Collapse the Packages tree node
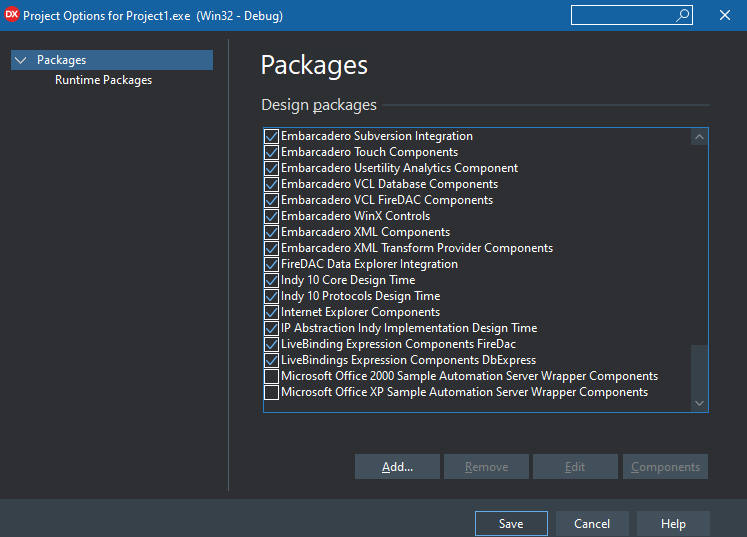This screenshot has width=747, height=537. click(x=20, y=60)
